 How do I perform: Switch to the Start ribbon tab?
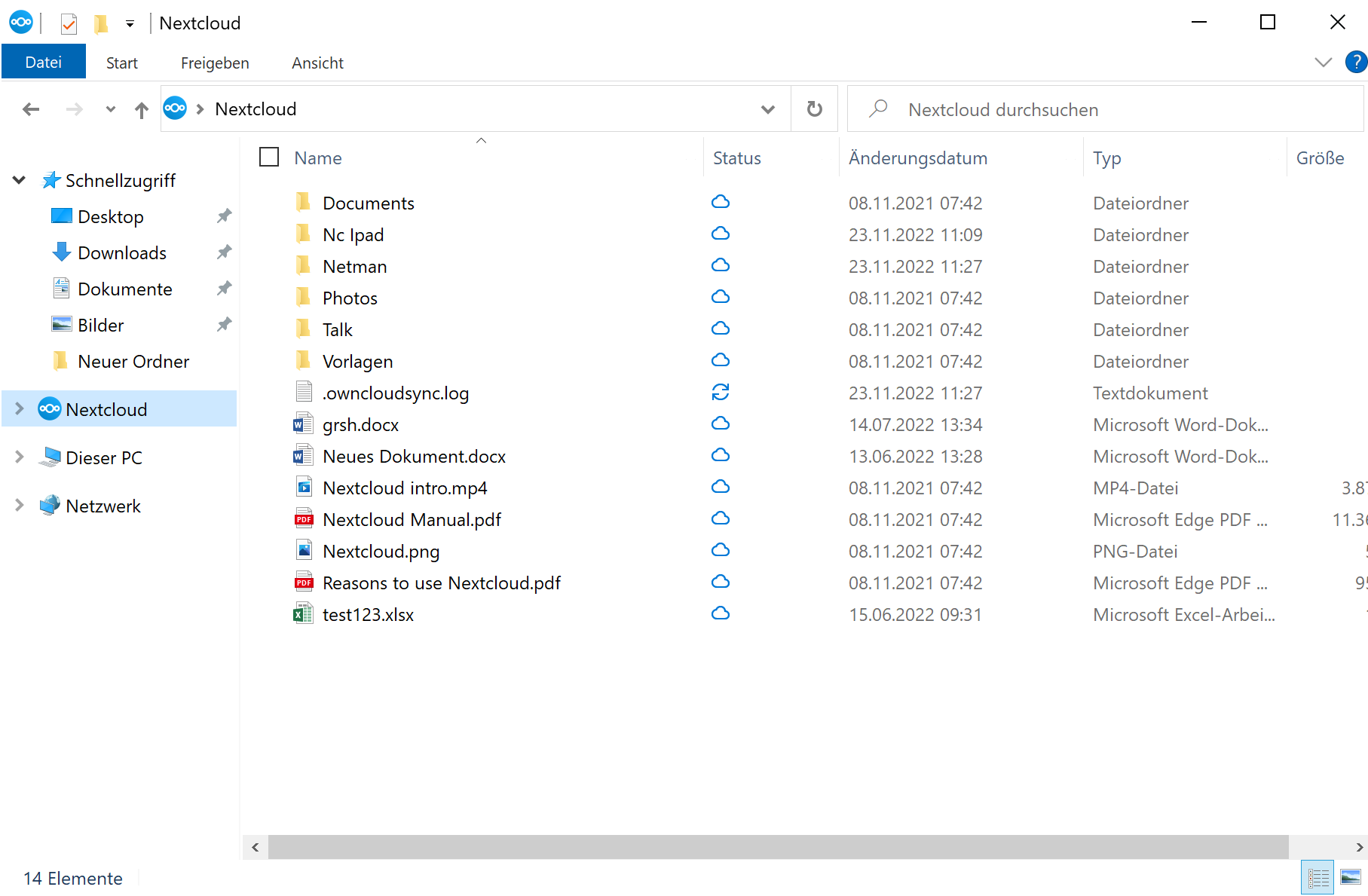[122, 63]
